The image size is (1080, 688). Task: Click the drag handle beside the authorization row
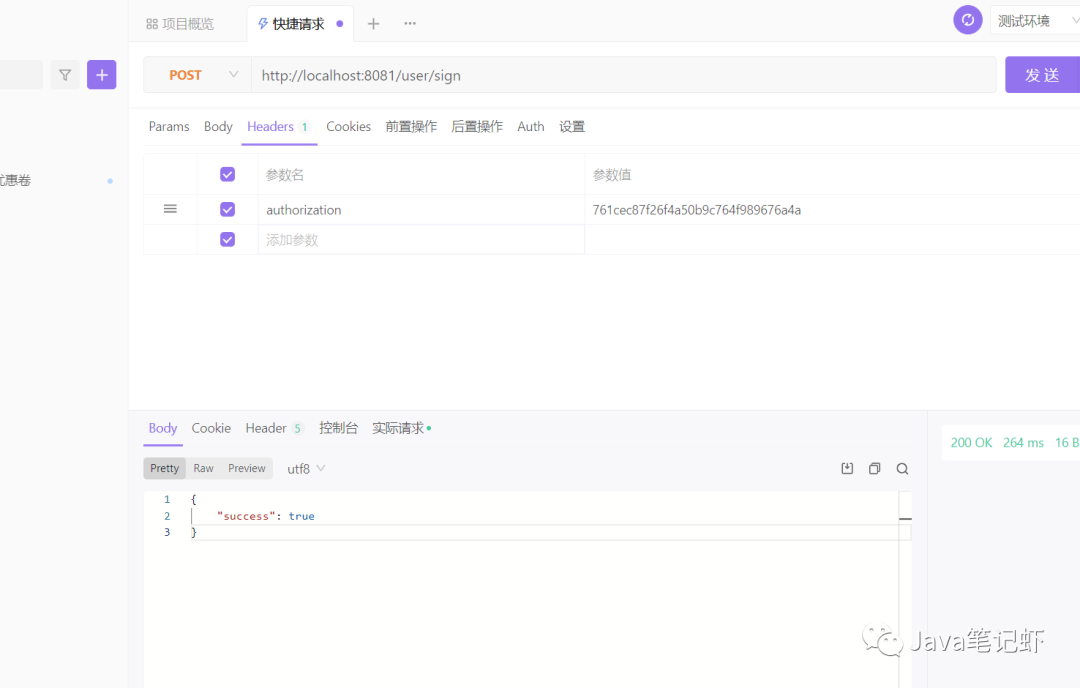click(x=170, y=209)
